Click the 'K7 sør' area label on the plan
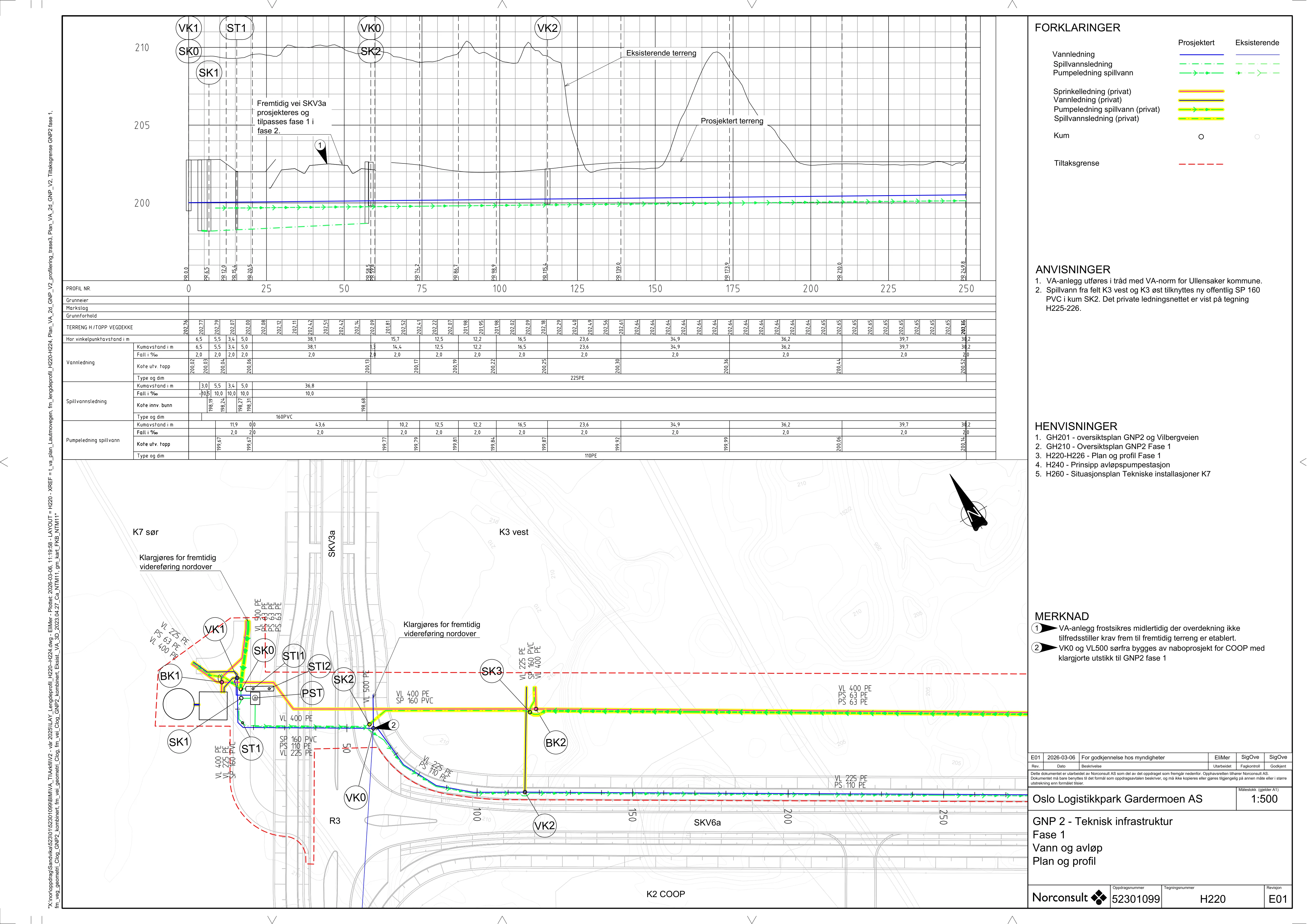This screenshot has height=924, width=1307. [146, 532]
